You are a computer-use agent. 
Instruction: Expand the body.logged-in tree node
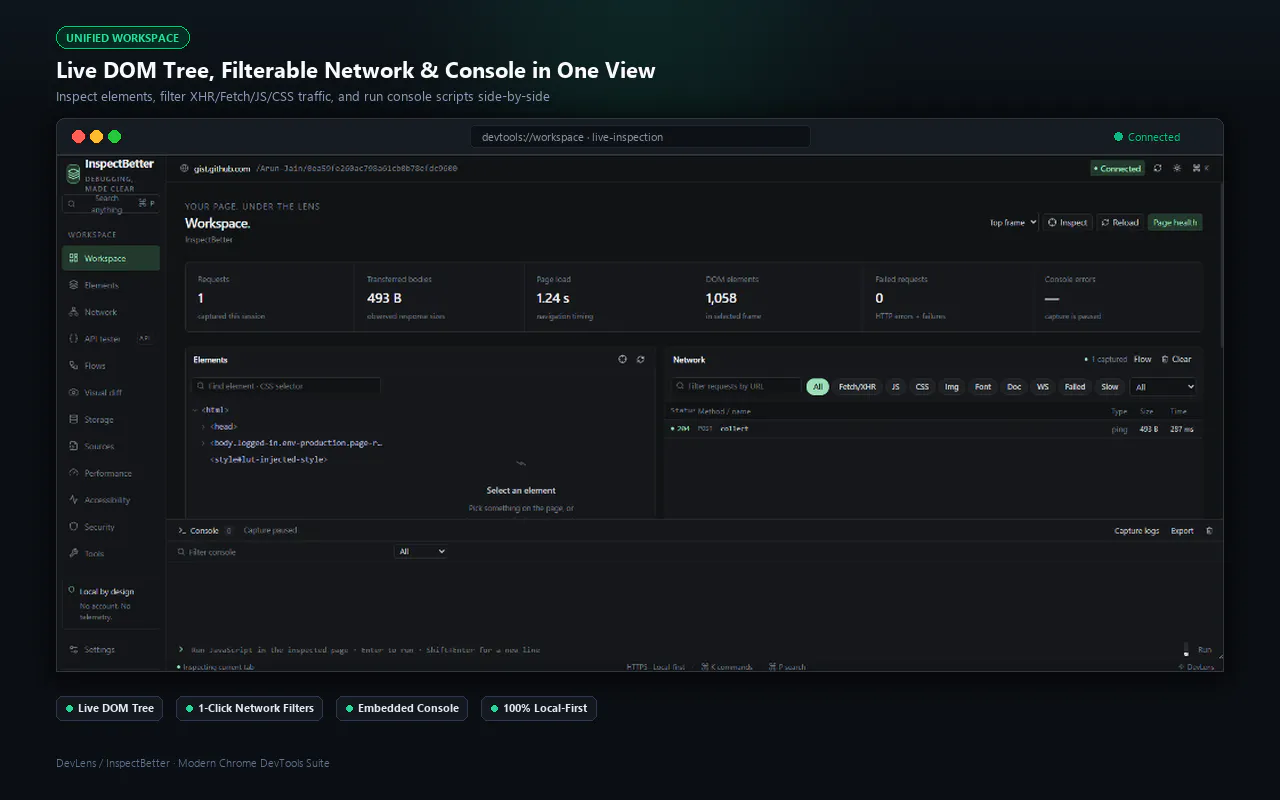click(x=203, y=443)
